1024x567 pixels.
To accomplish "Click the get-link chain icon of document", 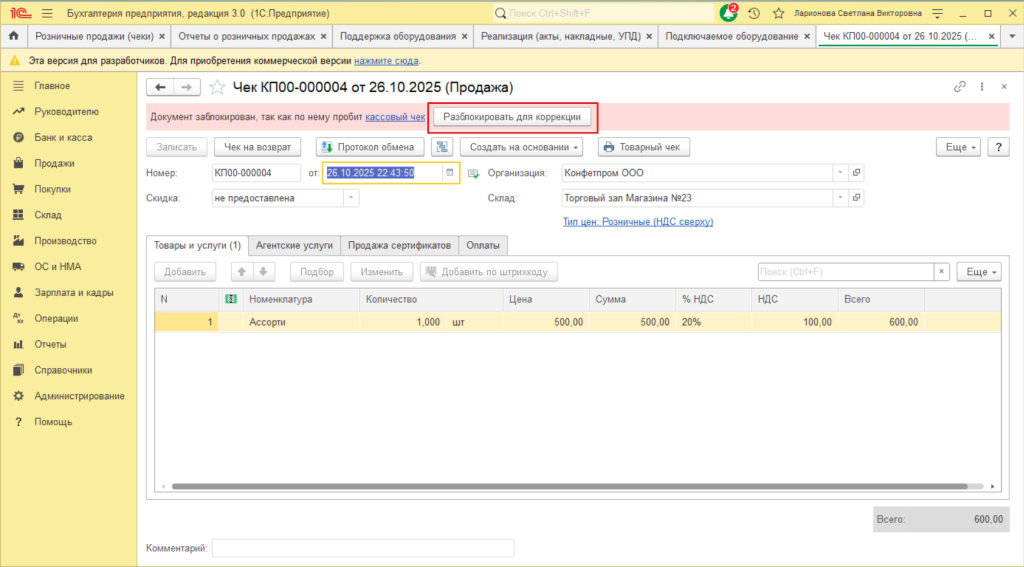I will tap(961, 87).
